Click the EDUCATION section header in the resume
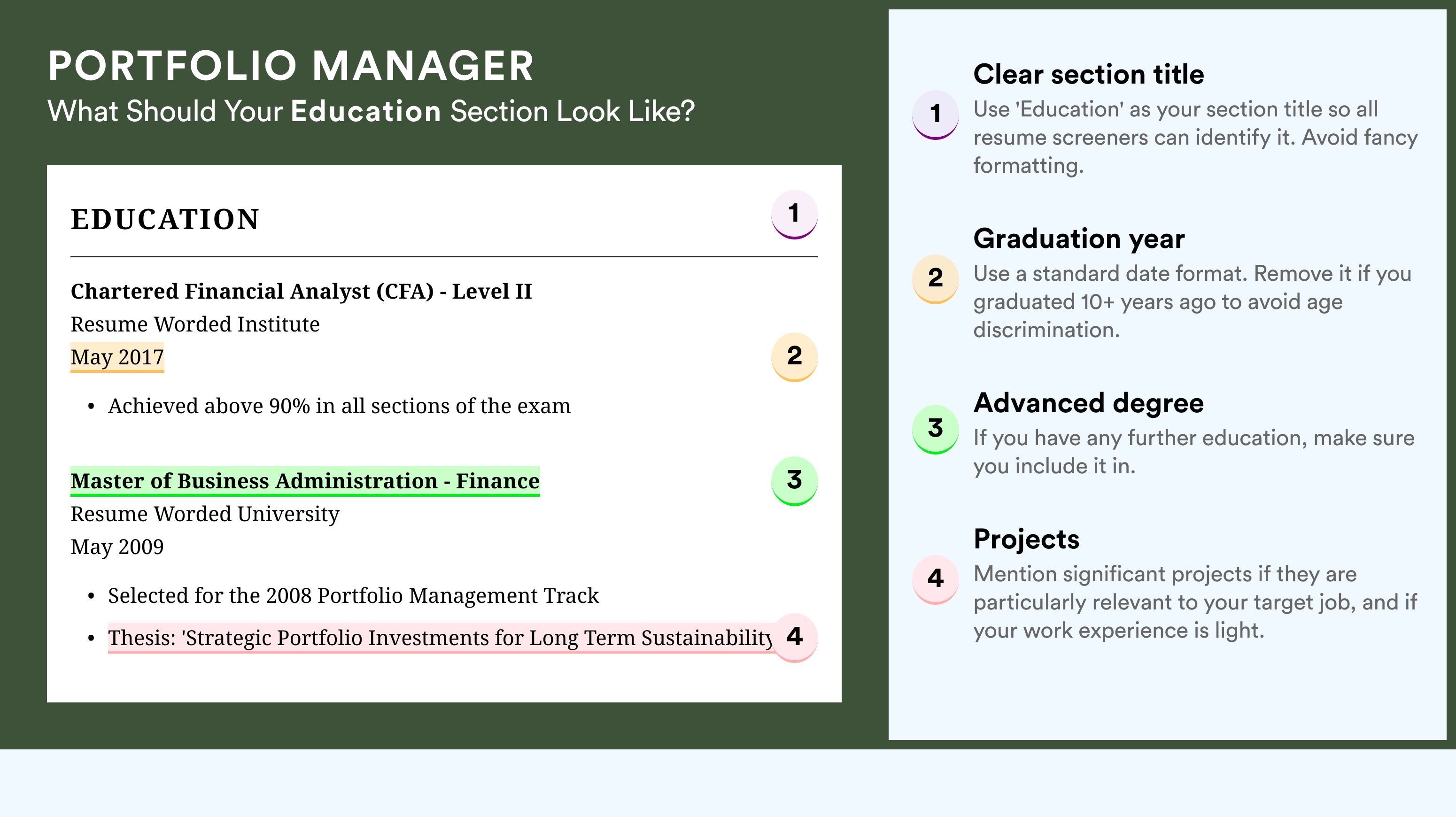The height and width of the screenshot is (817, 1456). [164, 220]
